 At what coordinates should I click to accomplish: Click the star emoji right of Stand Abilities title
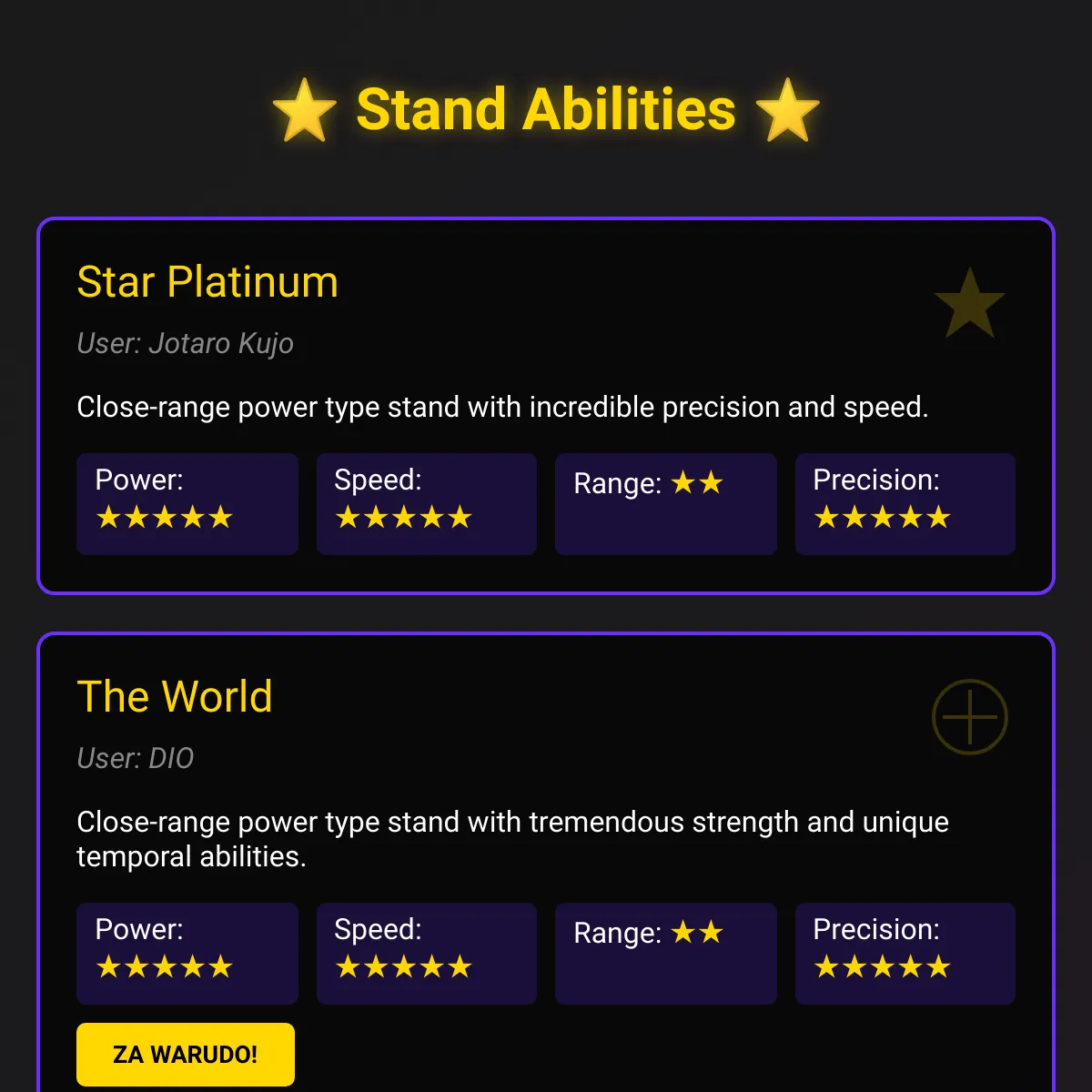coord(787,110)
